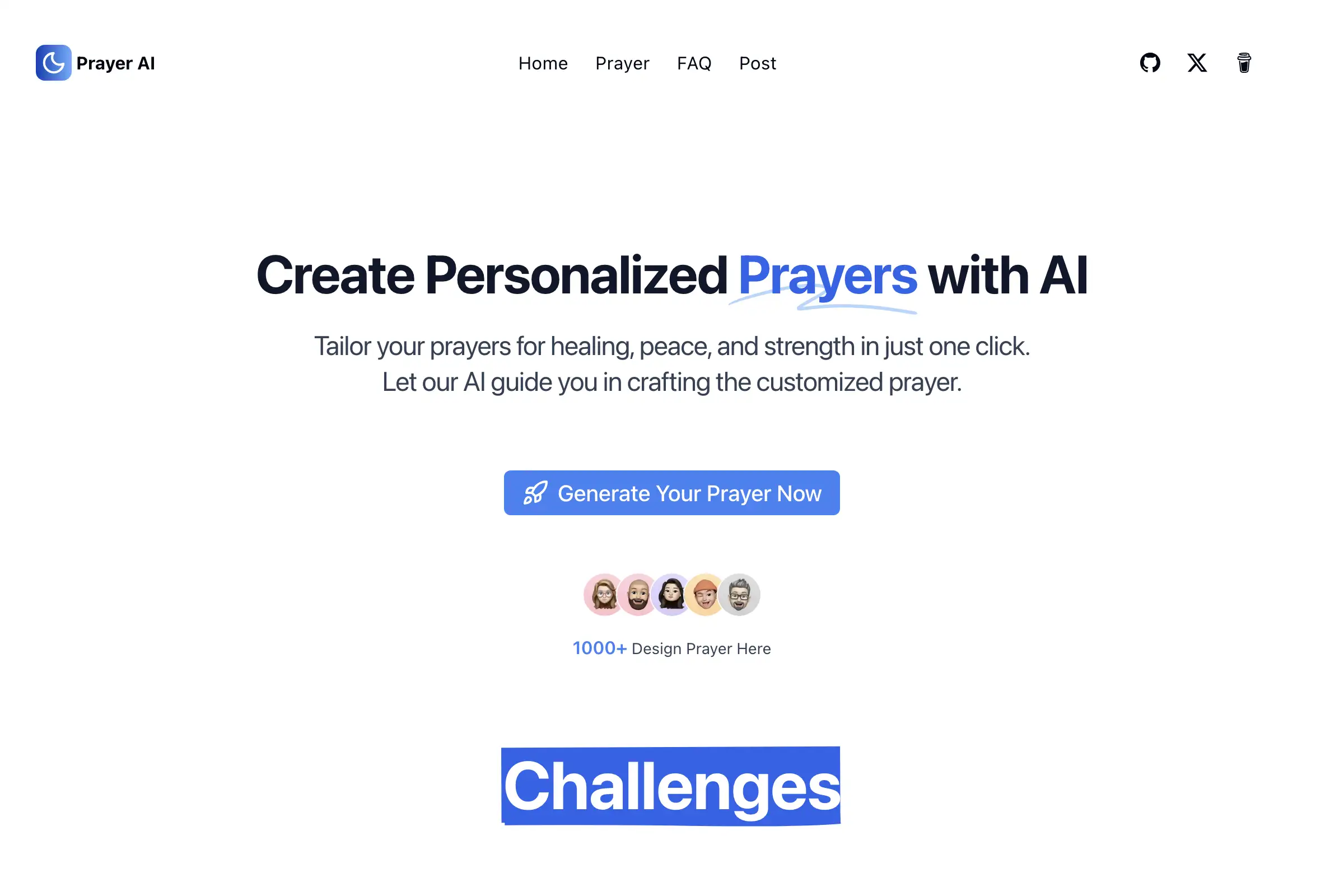This screenshot has width=1344, height=896.
Task: Open the GitHub profile icon
Action: tap(1150, 63)
